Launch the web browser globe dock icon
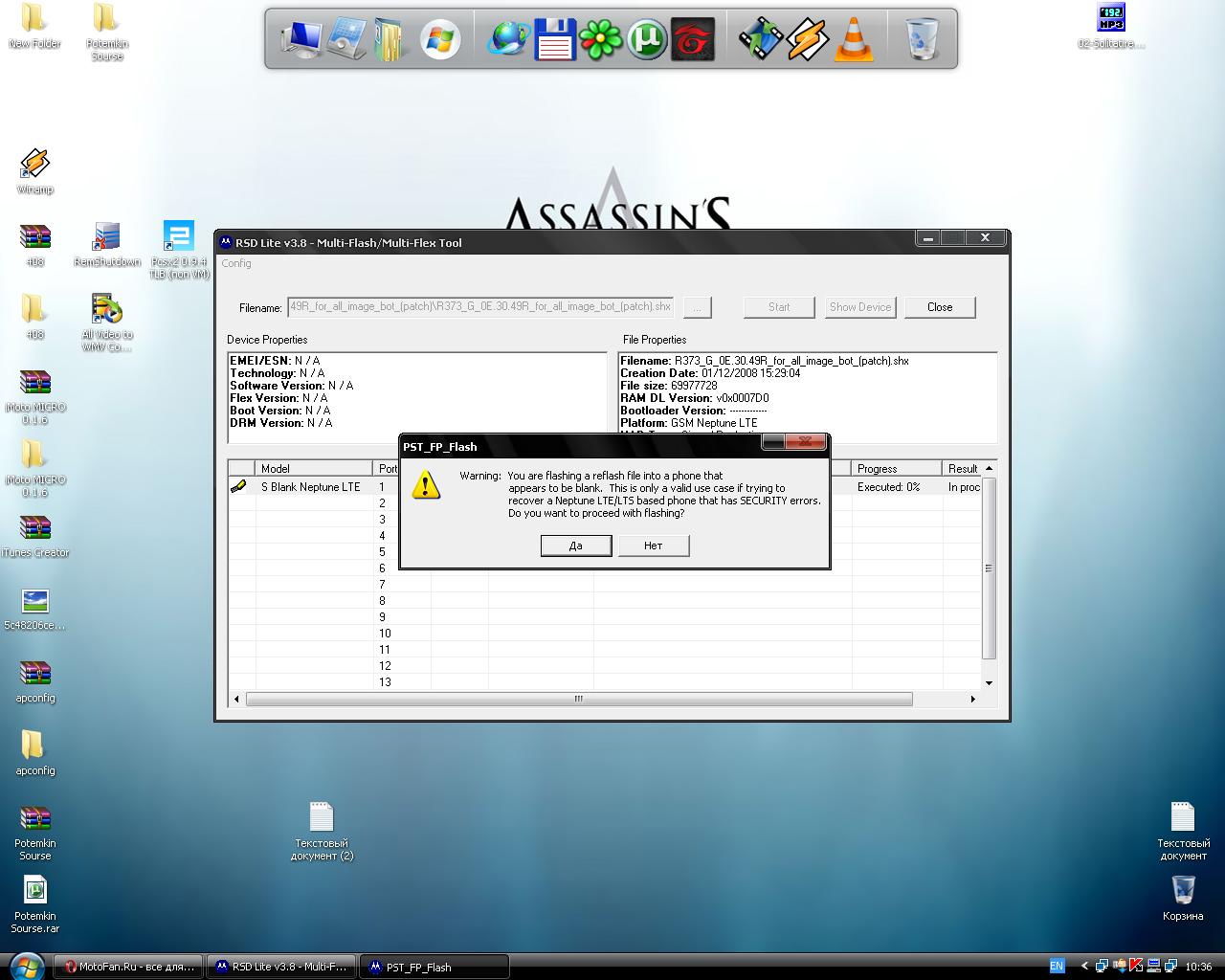Image resolution: width=1225 pixels, height=980 pixels. 509,39
